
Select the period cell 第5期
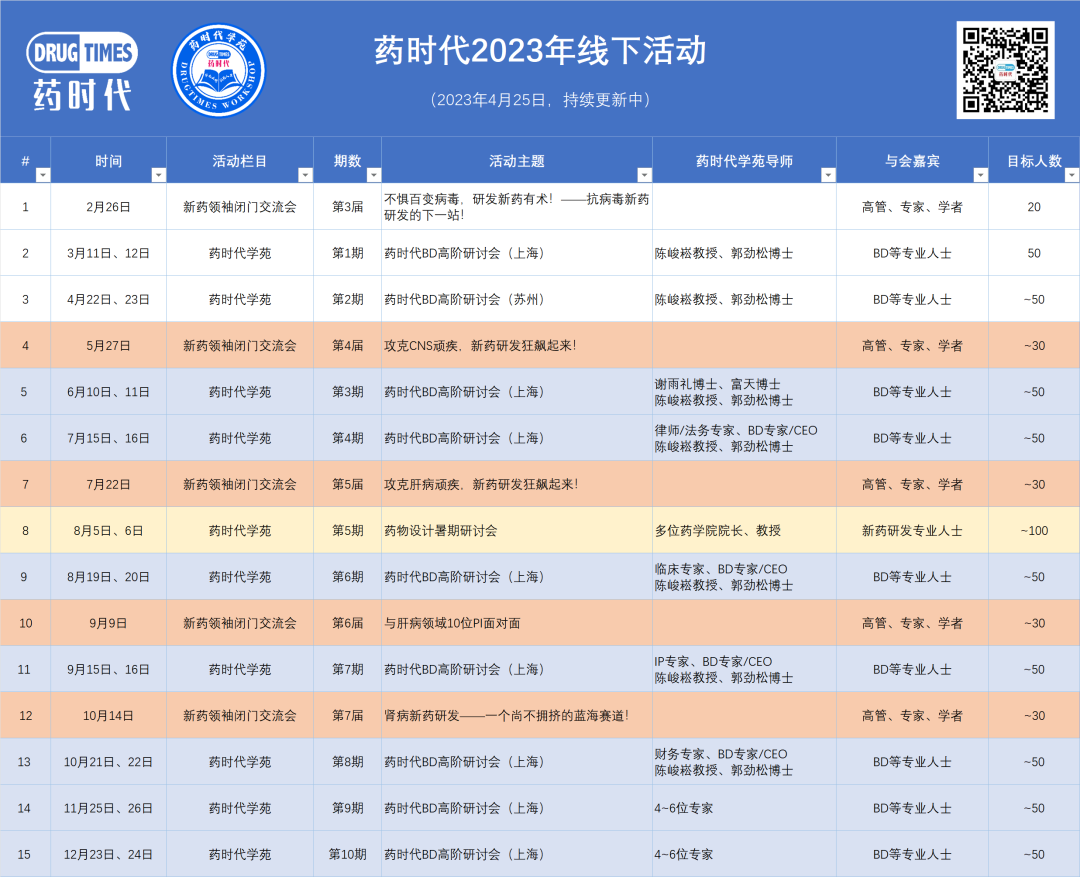347,530
